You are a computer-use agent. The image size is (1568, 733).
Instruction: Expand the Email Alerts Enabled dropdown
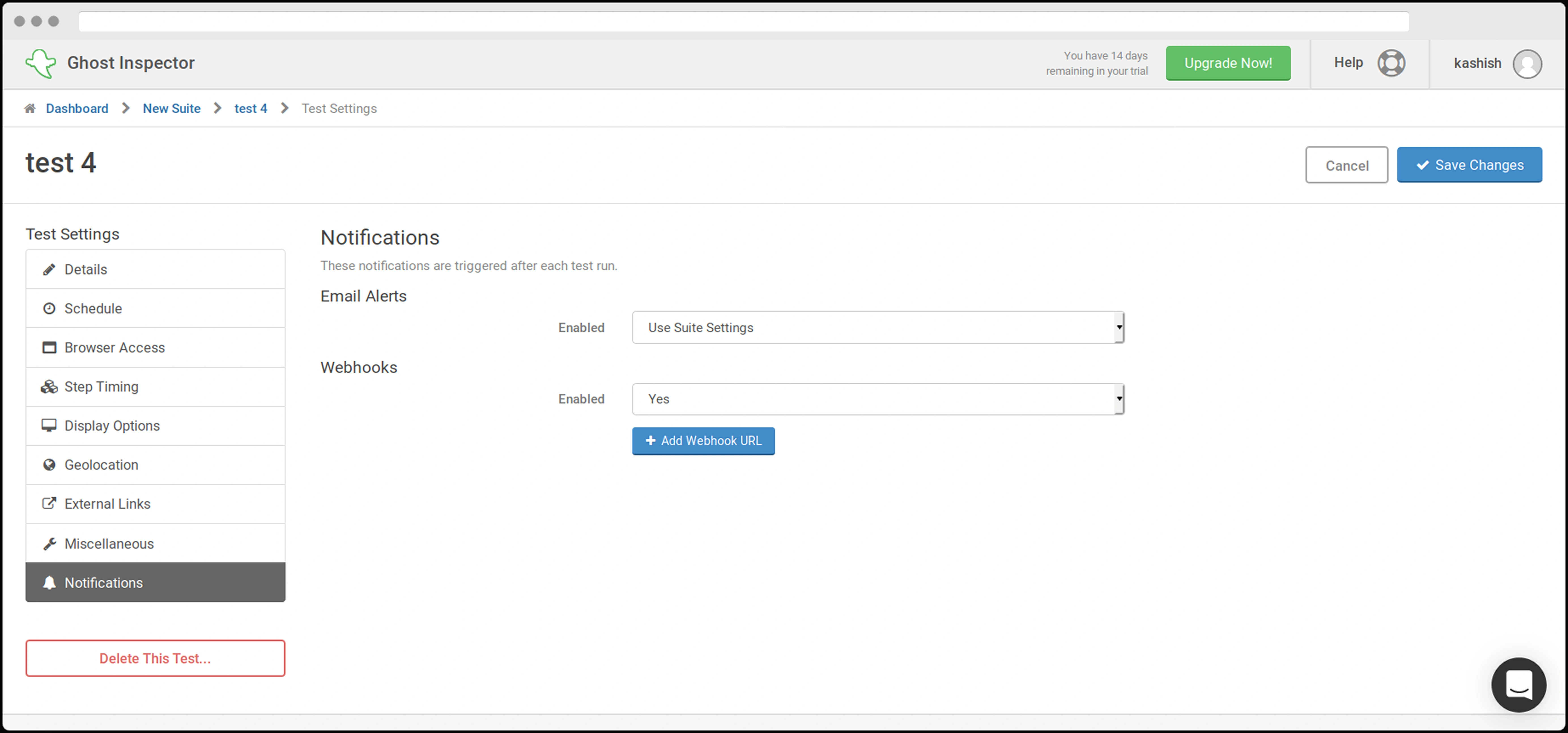877,328
